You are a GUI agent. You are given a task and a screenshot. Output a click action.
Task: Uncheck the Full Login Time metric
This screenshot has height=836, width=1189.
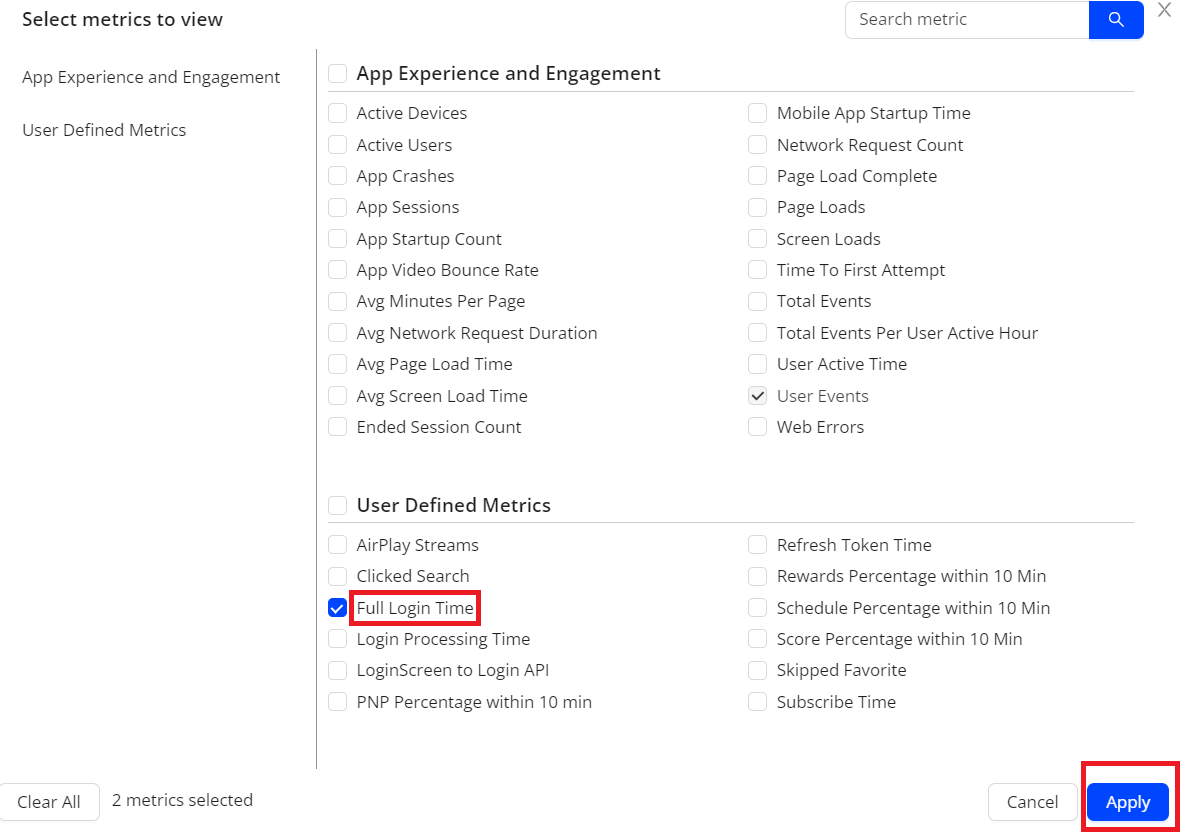(337, 608)
